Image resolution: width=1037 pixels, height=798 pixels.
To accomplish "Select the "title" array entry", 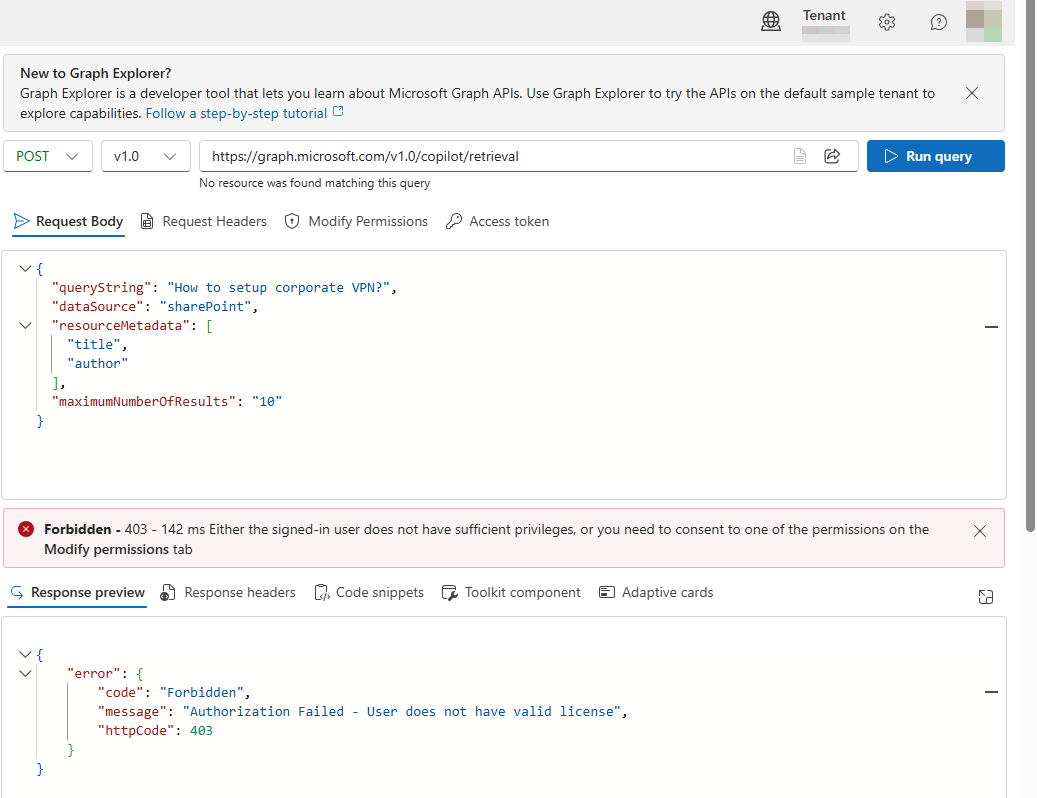I will pyautogui.click(x=93, y=344).
